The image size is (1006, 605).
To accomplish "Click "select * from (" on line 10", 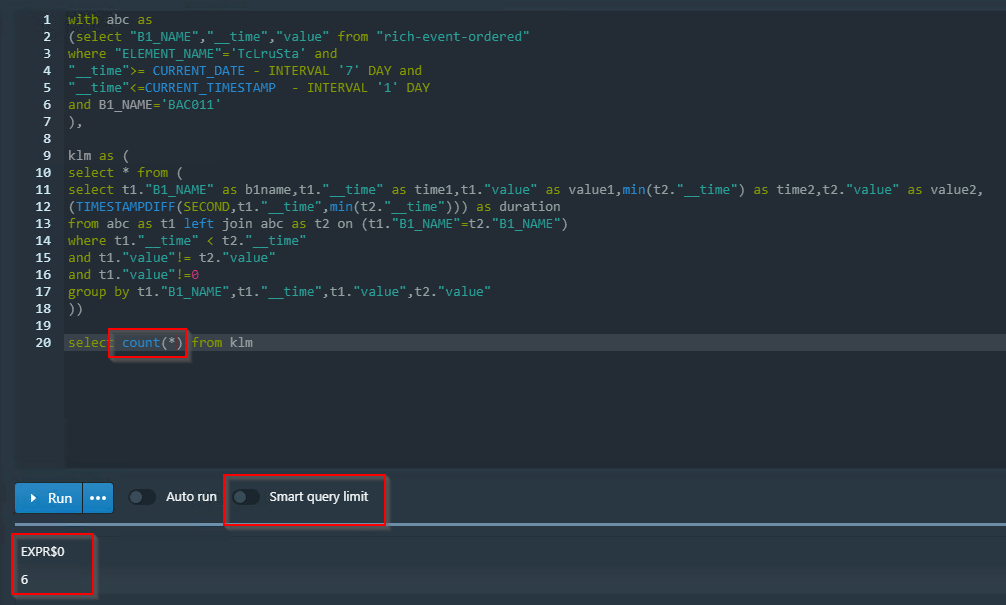I will (x=125, y=173).
